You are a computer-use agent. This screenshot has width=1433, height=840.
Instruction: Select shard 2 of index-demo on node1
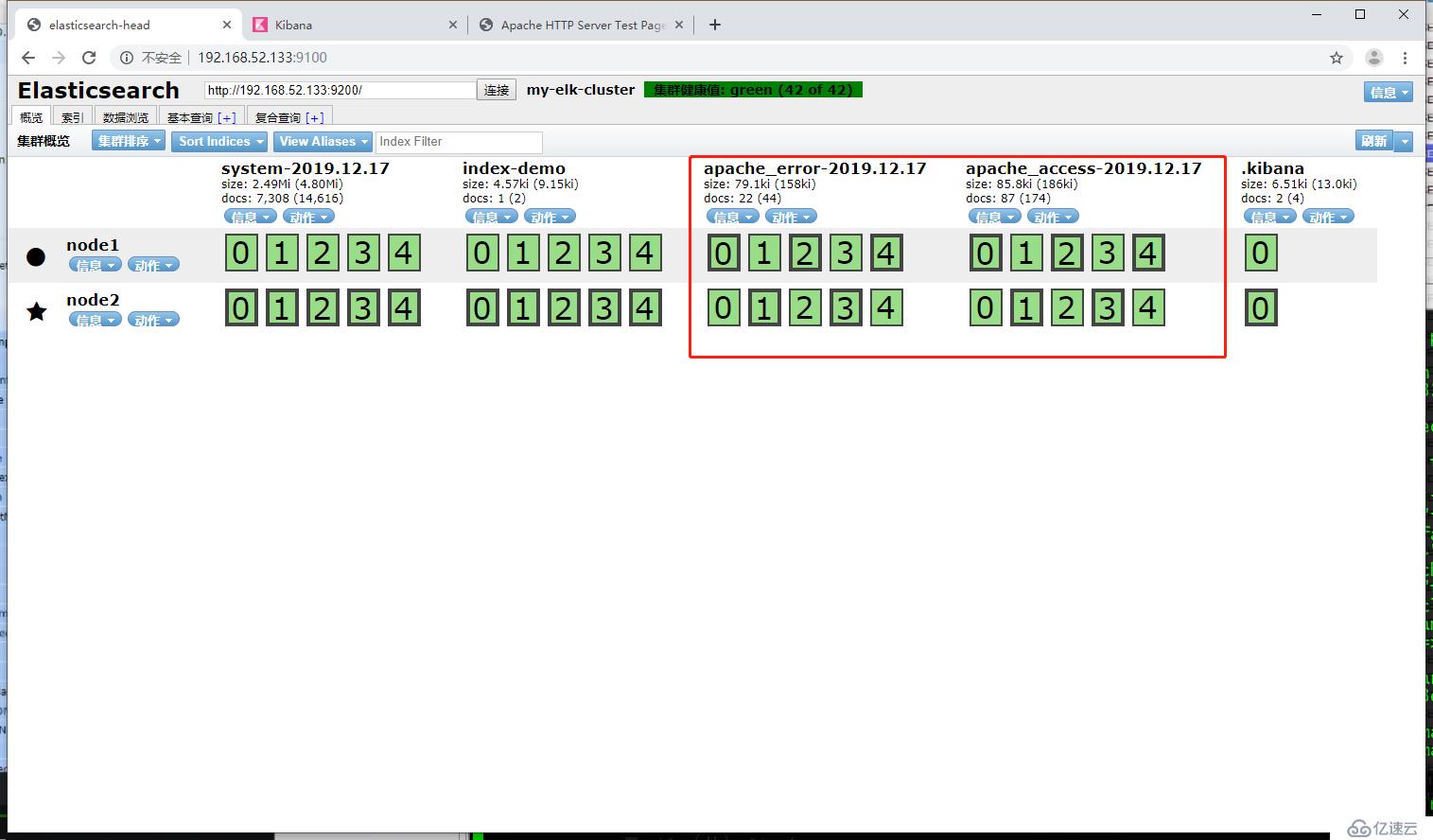564,253
